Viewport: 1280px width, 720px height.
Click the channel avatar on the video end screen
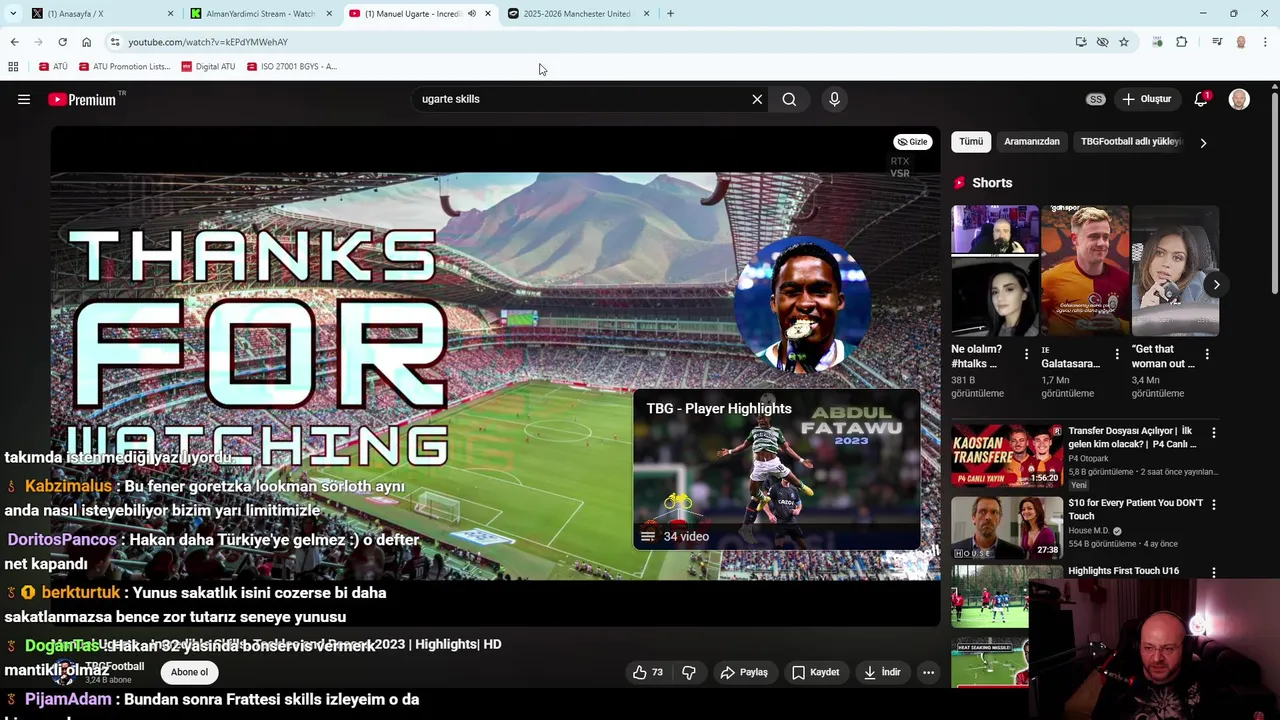tap(803, 304)
